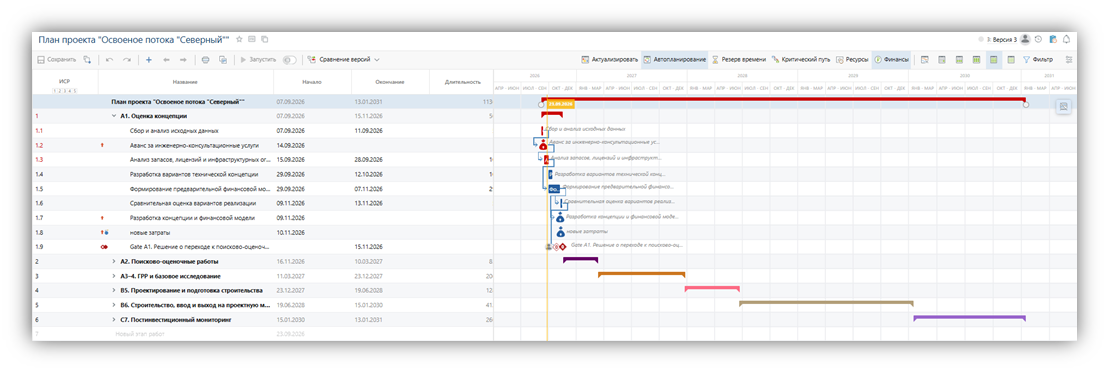The width and height of the screenshot is (1109, 373).
Task: Open version history clock icon
Action: pyautogui.click(x=1038, y=40)
